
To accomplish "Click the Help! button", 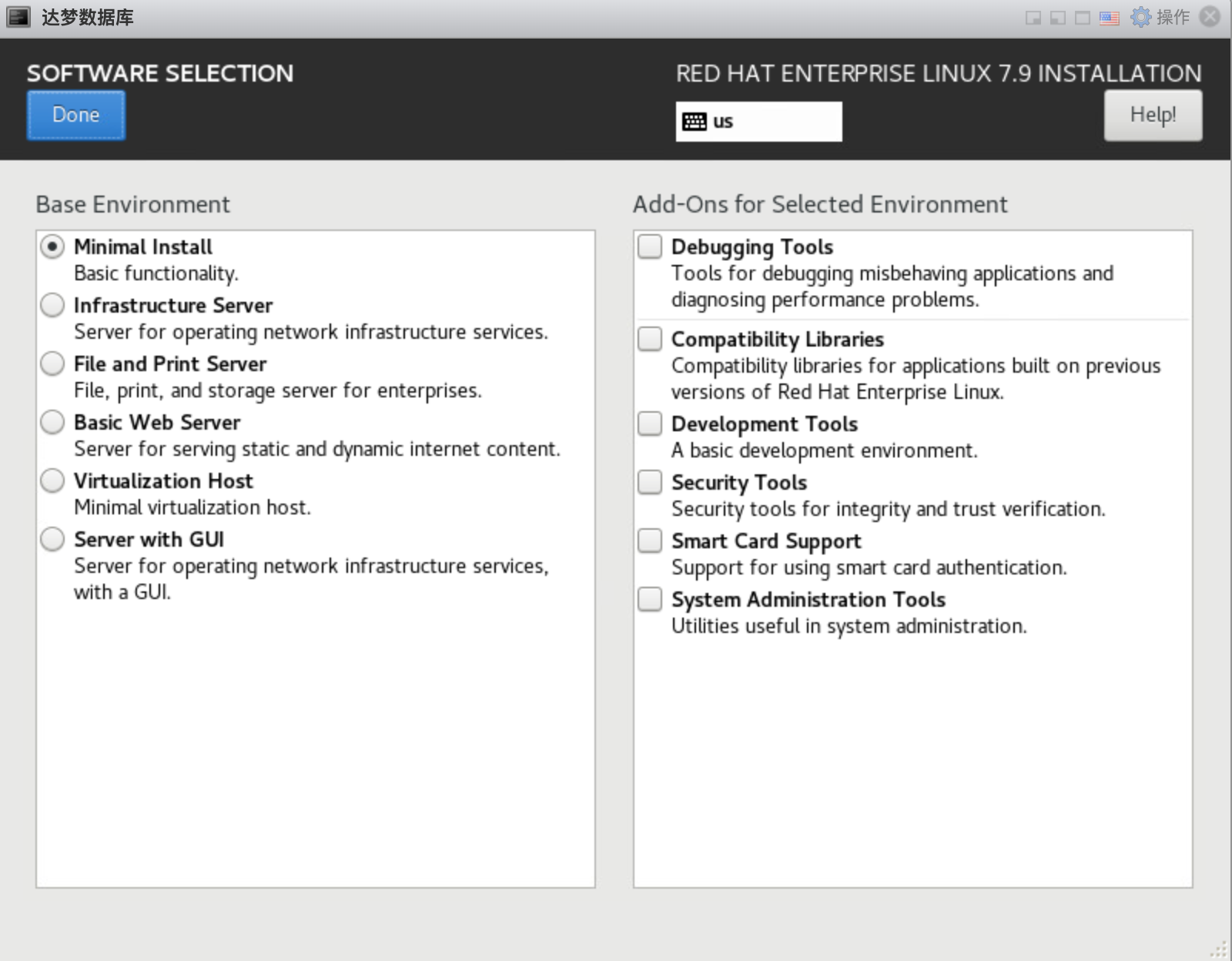I will point(1153,116).
